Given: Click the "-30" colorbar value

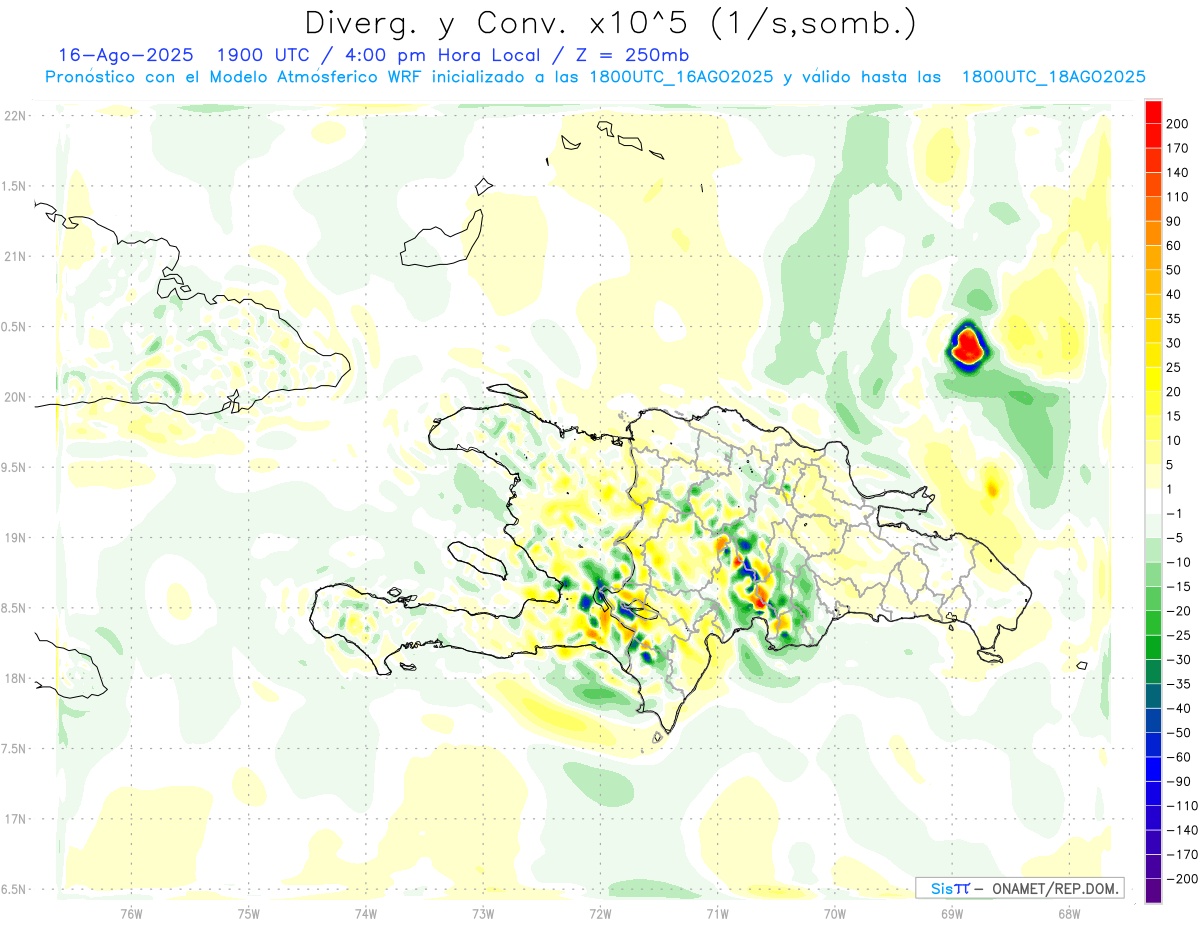Looking at the screenshot, I should point(1180,660).
